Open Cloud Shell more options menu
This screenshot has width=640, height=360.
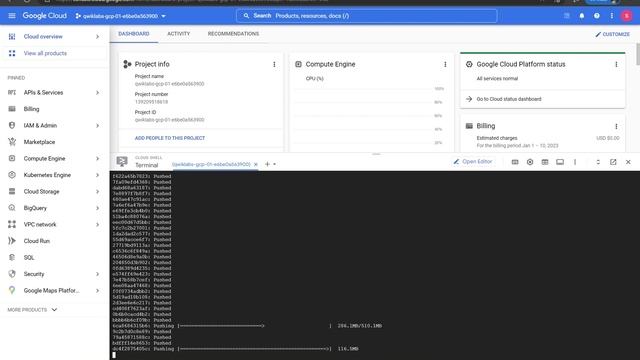pyautogui.click(x=575, y=162)
